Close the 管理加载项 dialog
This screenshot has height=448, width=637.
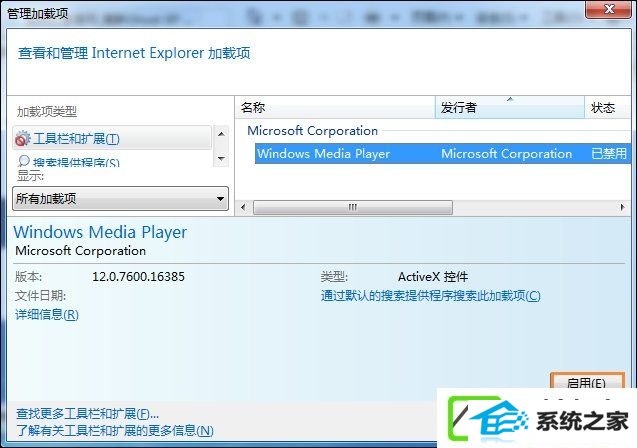[x=608, y=9]
